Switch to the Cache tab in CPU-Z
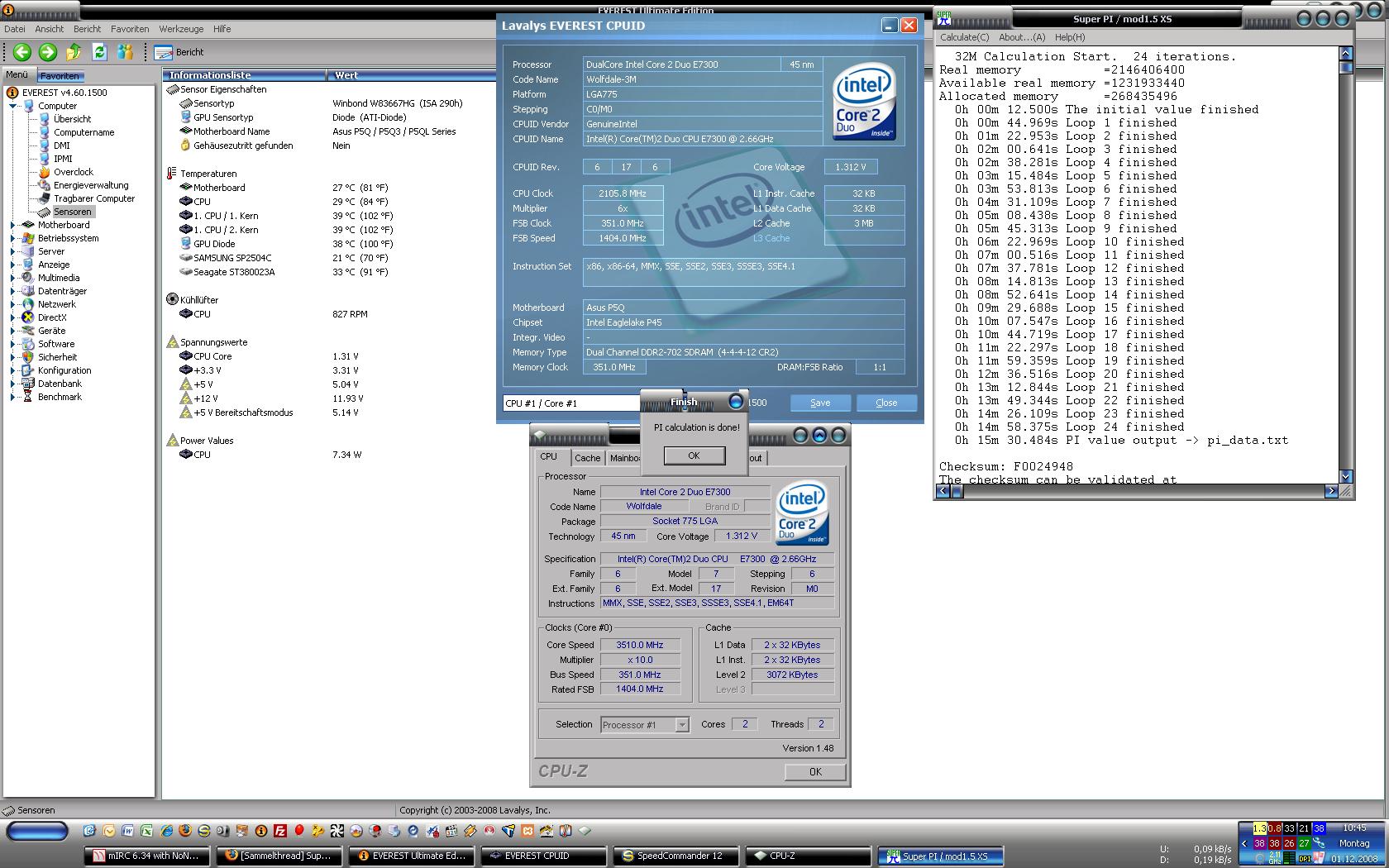 (x=587, y=458)
